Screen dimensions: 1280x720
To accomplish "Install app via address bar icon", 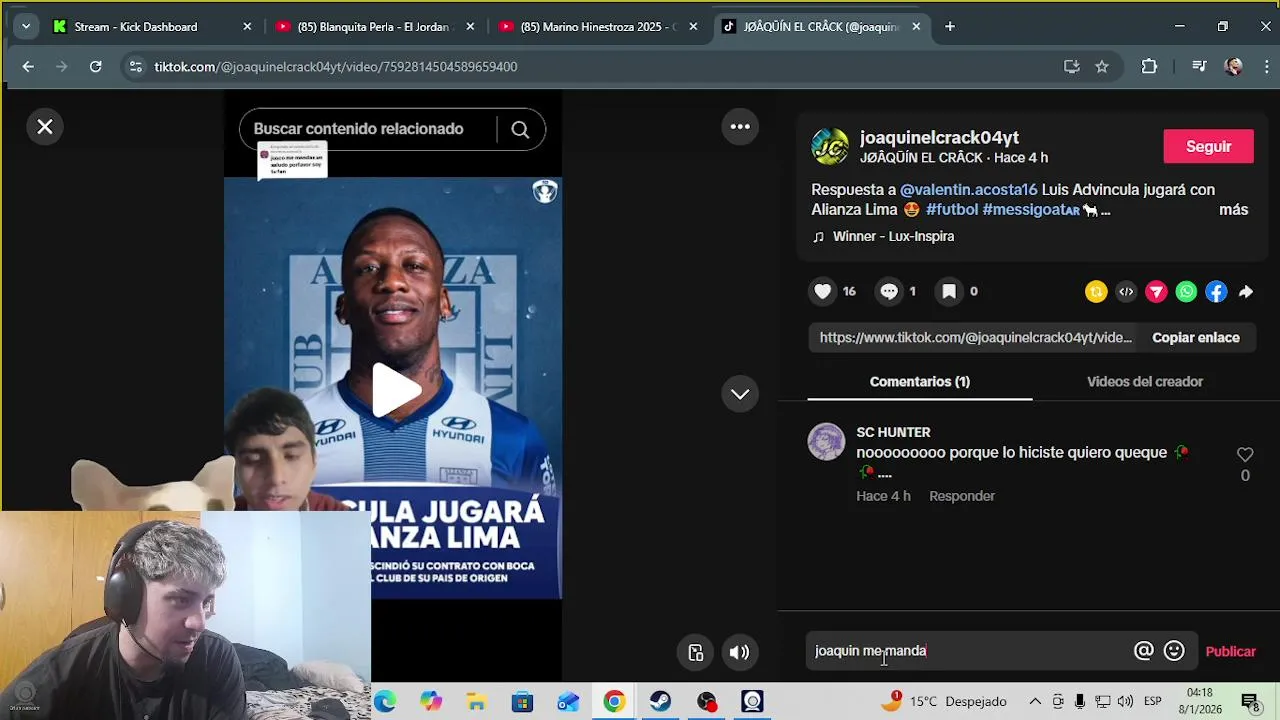I will (1072, 67).
